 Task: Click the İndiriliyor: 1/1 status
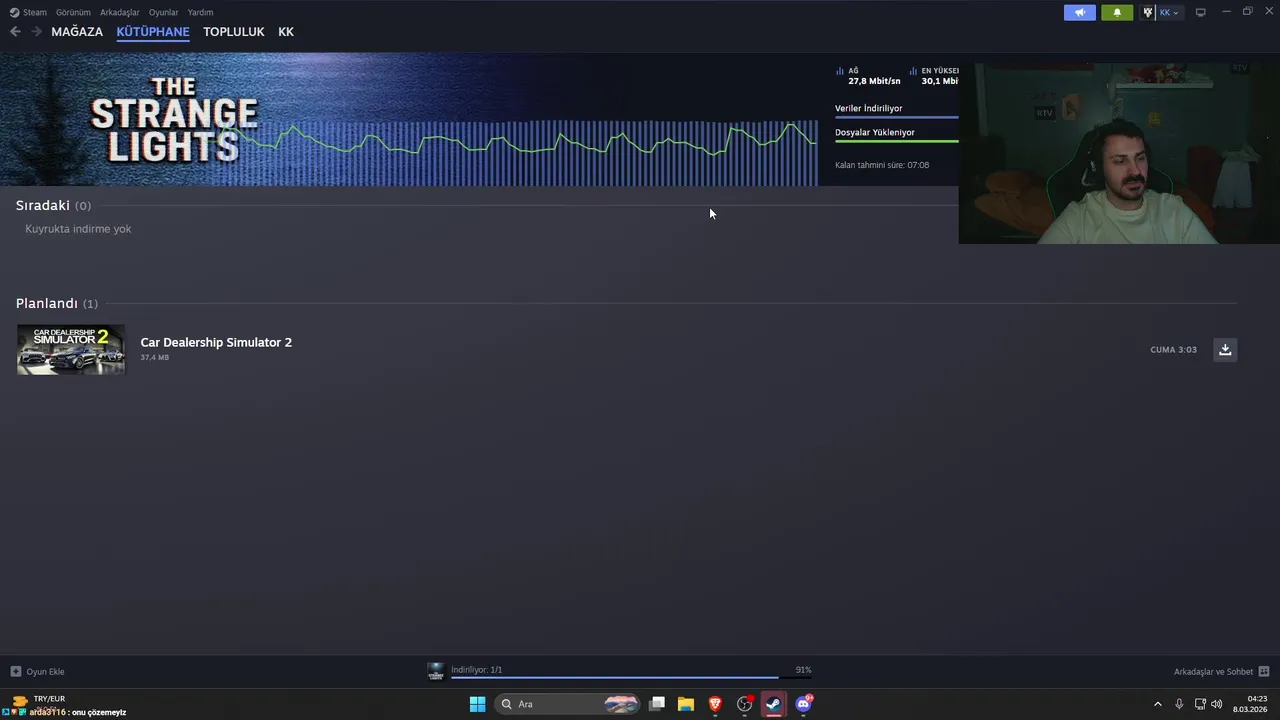point(476,670)
